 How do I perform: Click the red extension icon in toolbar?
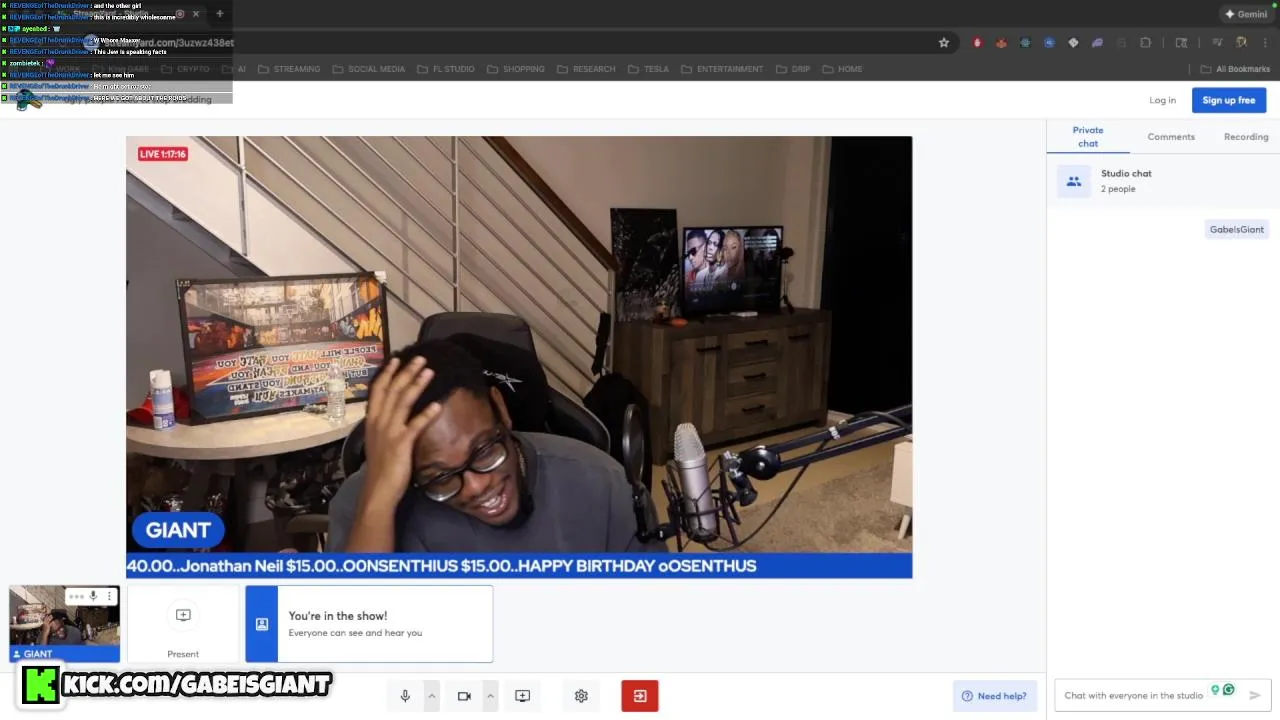point(977,43)
